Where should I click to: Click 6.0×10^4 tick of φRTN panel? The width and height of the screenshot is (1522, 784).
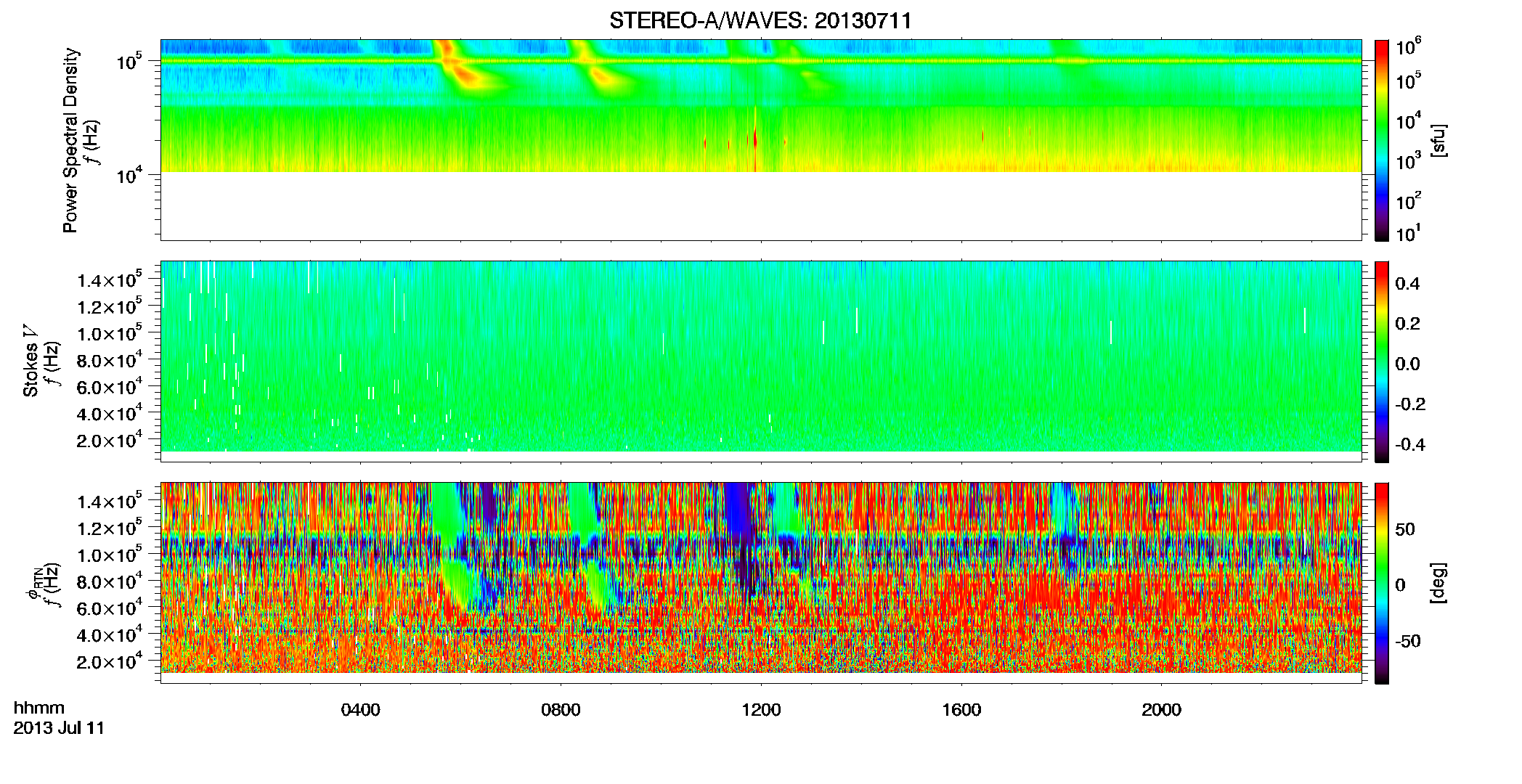pyautogui.click(x=110, y=608)
